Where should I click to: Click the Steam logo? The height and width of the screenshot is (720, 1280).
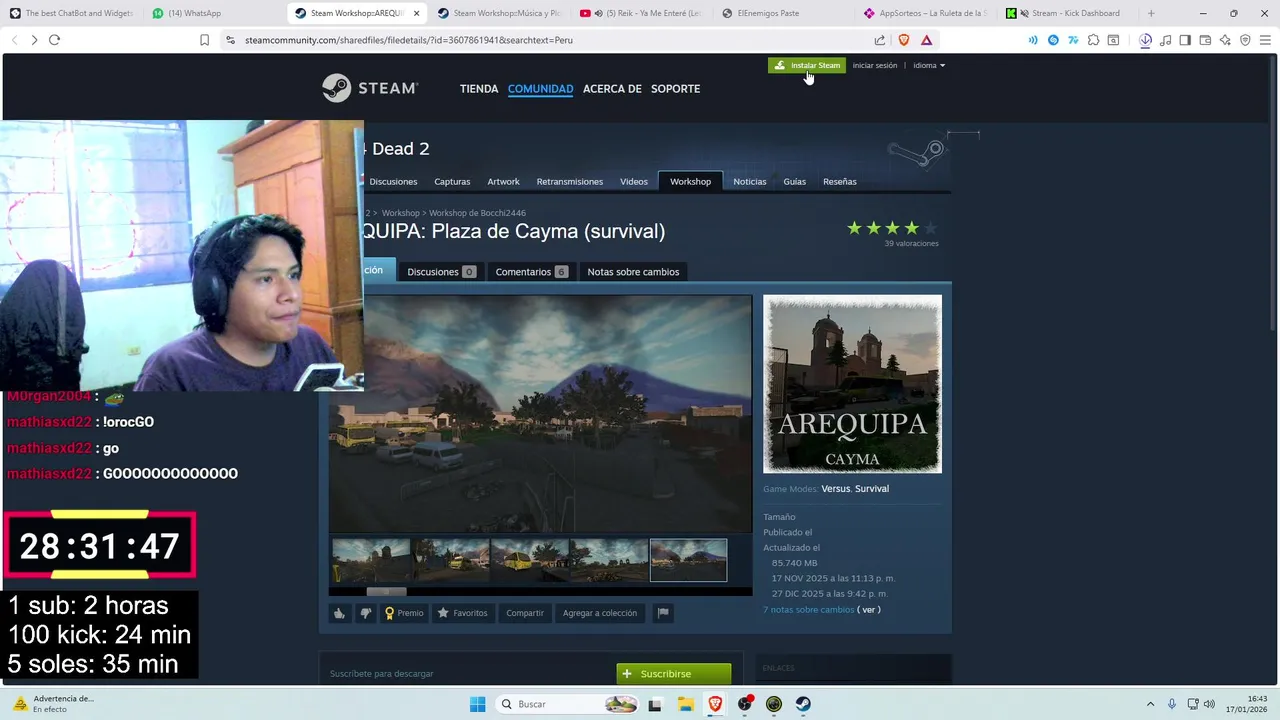369,88
